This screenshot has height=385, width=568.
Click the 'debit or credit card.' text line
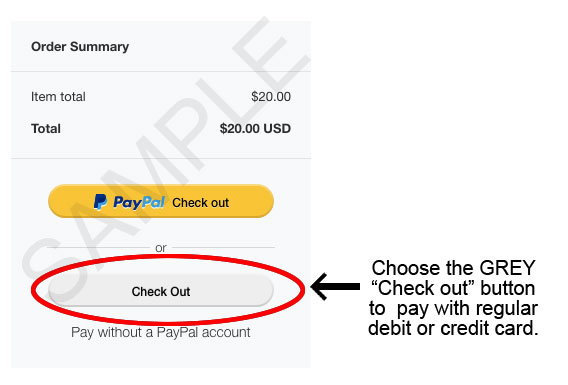[x=453, y=328]
